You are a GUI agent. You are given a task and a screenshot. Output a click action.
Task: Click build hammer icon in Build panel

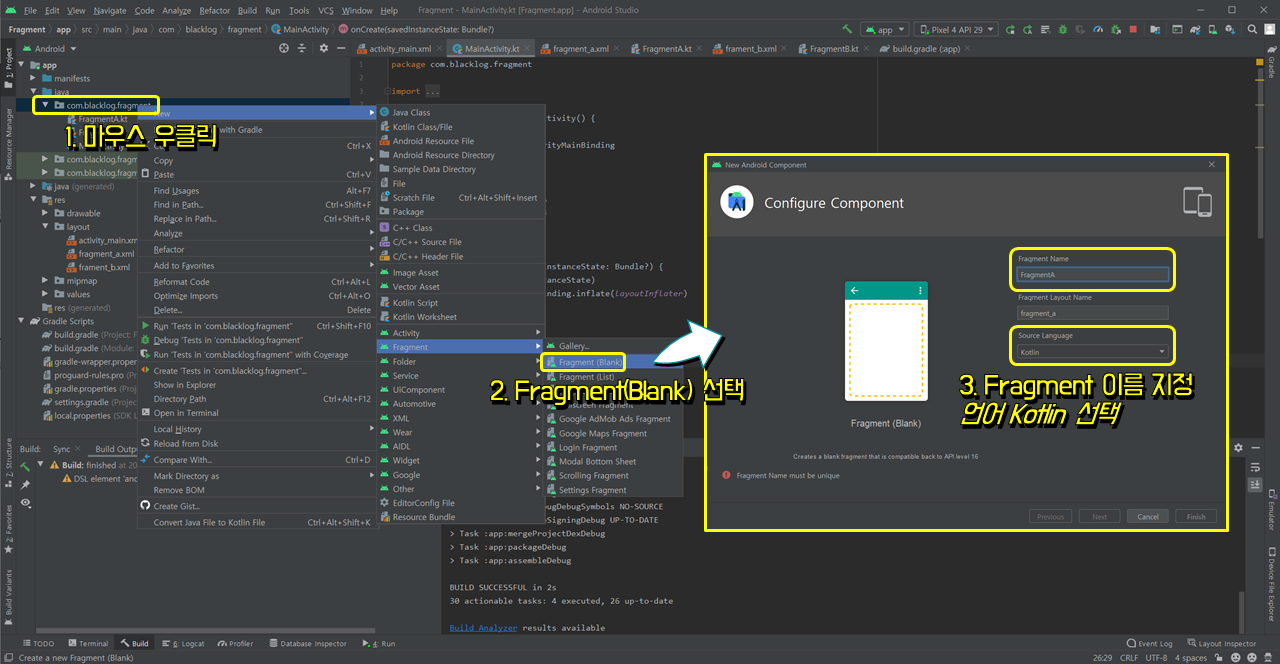point(26,466)
